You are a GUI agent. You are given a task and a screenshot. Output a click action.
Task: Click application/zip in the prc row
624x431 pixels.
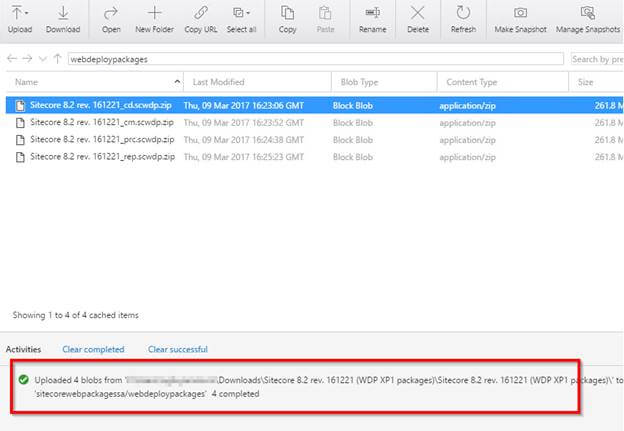click(467, 140)
